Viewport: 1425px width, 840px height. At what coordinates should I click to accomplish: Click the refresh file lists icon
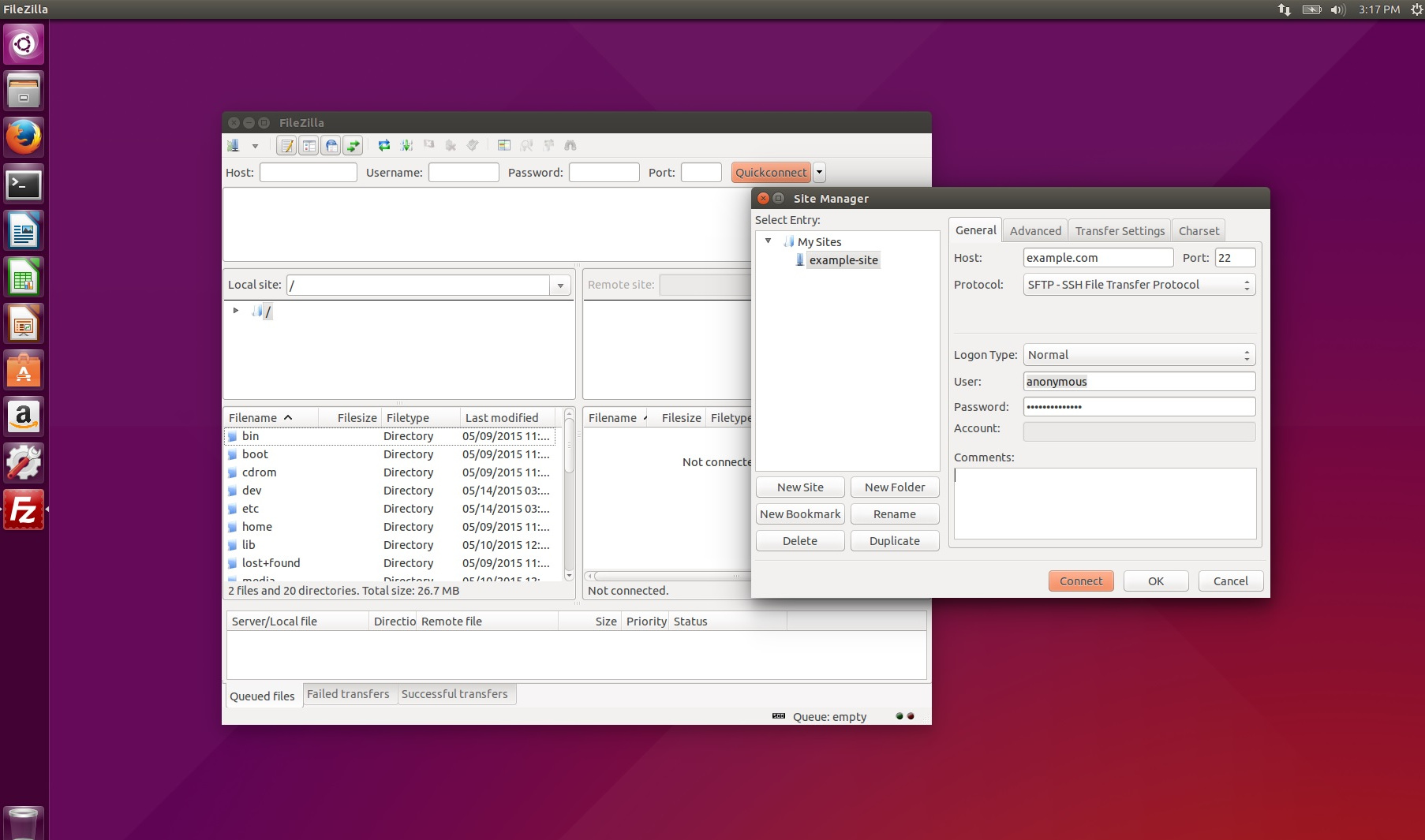point(384,145)
